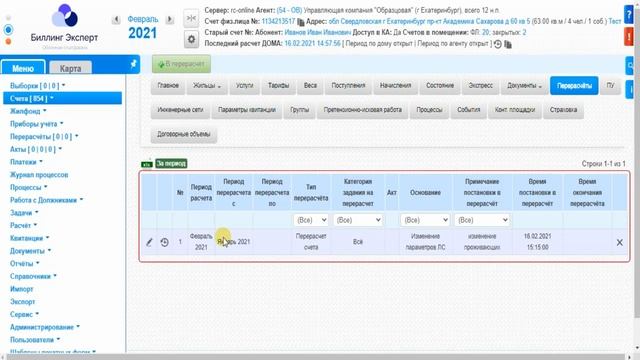View history clock icon in row 1

(x=164, y=242)
